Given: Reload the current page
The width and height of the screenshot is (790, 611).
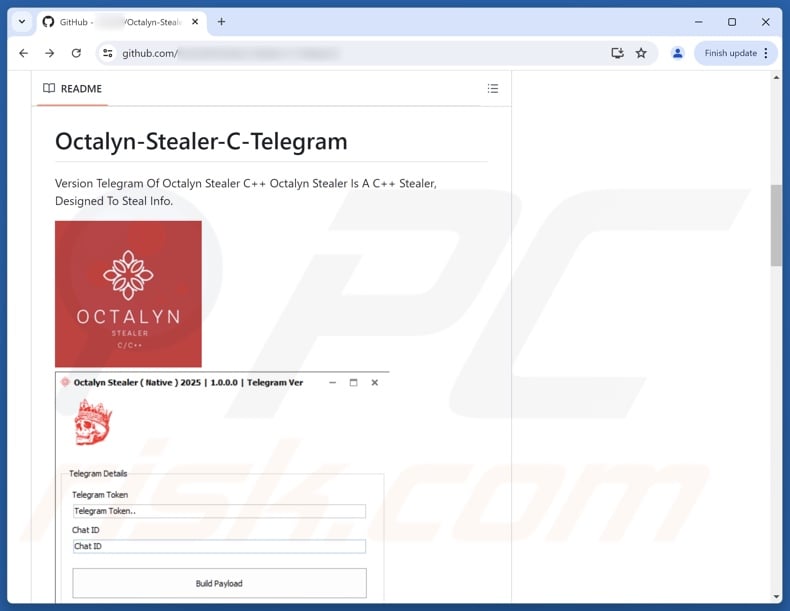Looking at the screenshot, I should [x=76, y=53].
